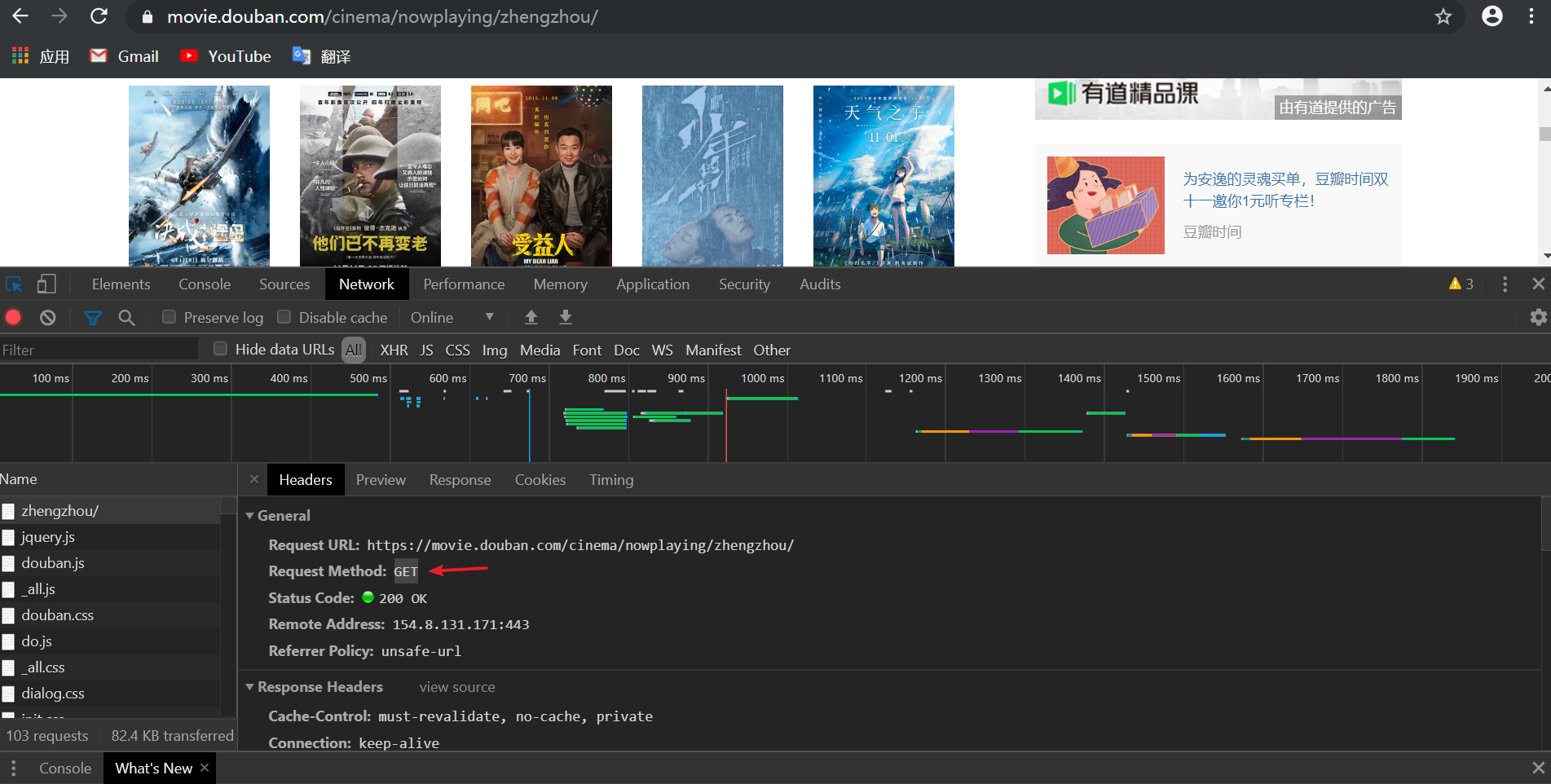Viewport: 1551px width, 784px height.
Task: Open the Timing tab of request
Action: coord(611,479)
